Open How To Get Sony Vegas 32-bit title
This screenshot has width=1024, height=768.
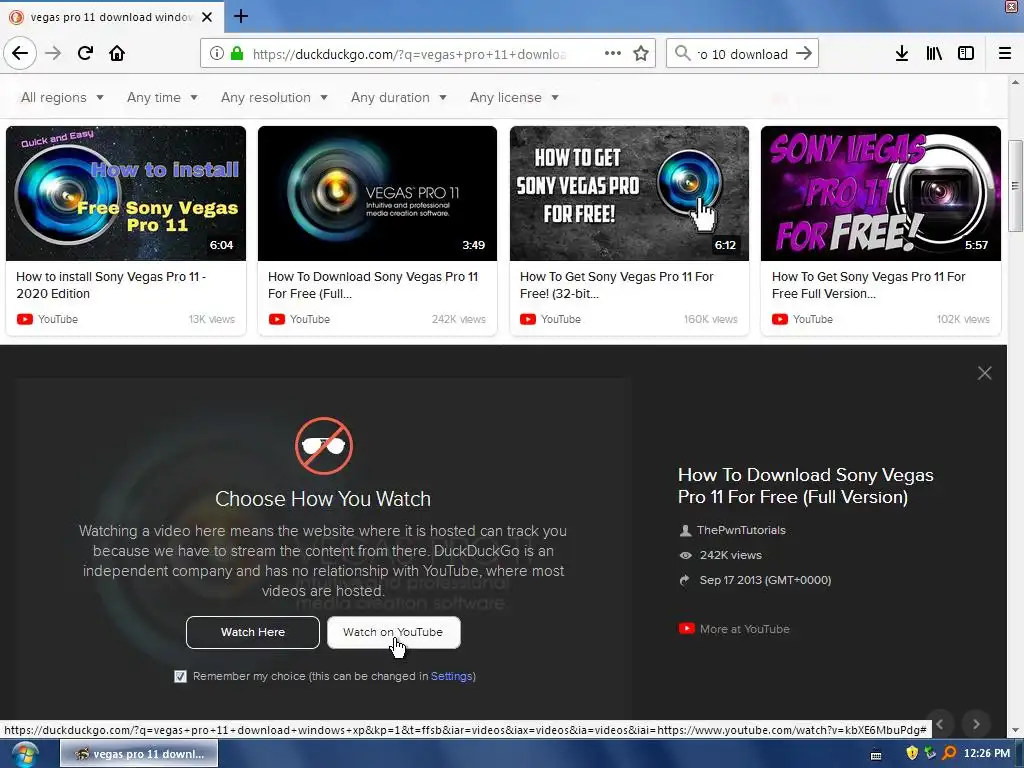616,285
